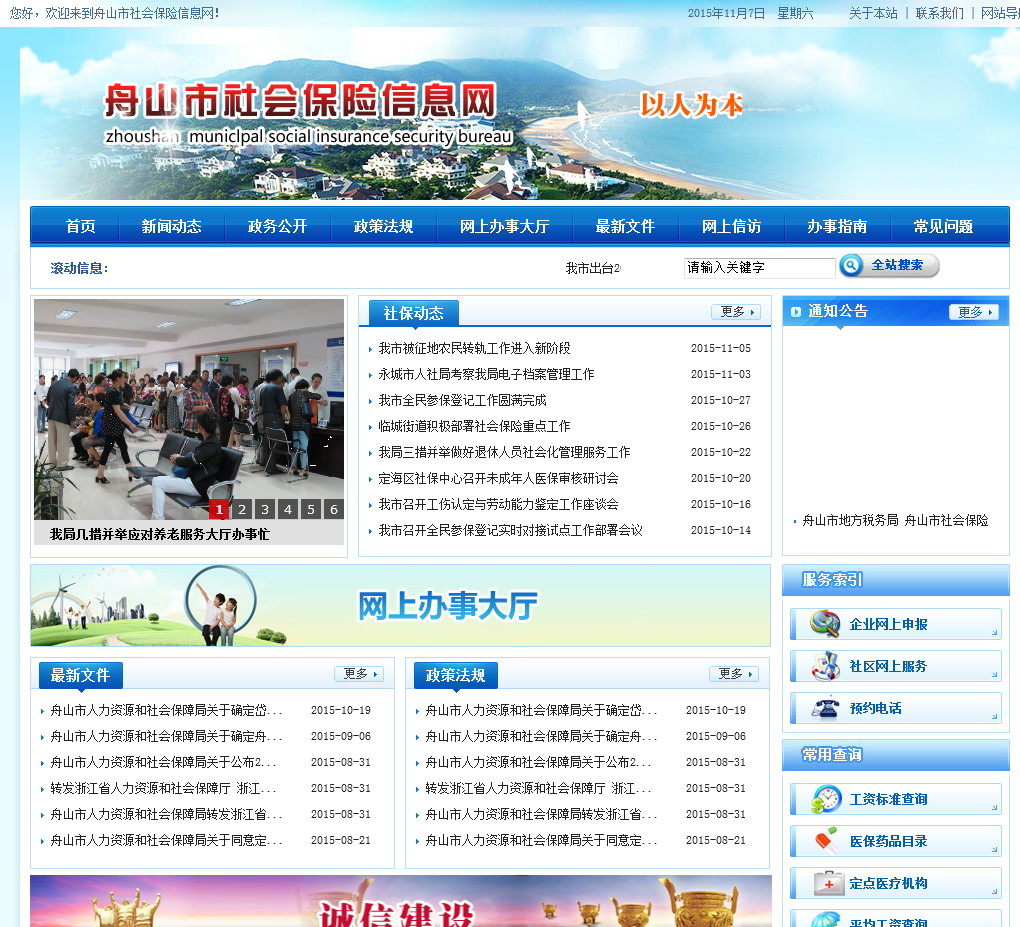Open 网上信访 navigation item
Image resolution: width=1020 pixels, height=927 pixels.
731,226
